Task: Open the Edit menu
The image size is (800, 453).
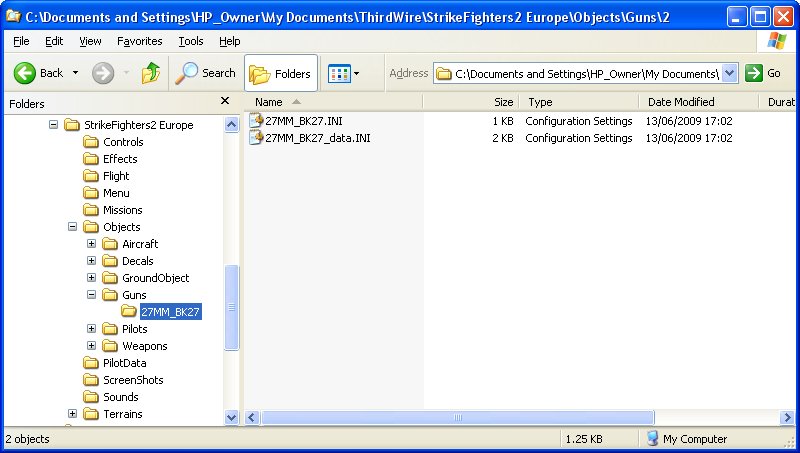Action: point(54,41)
